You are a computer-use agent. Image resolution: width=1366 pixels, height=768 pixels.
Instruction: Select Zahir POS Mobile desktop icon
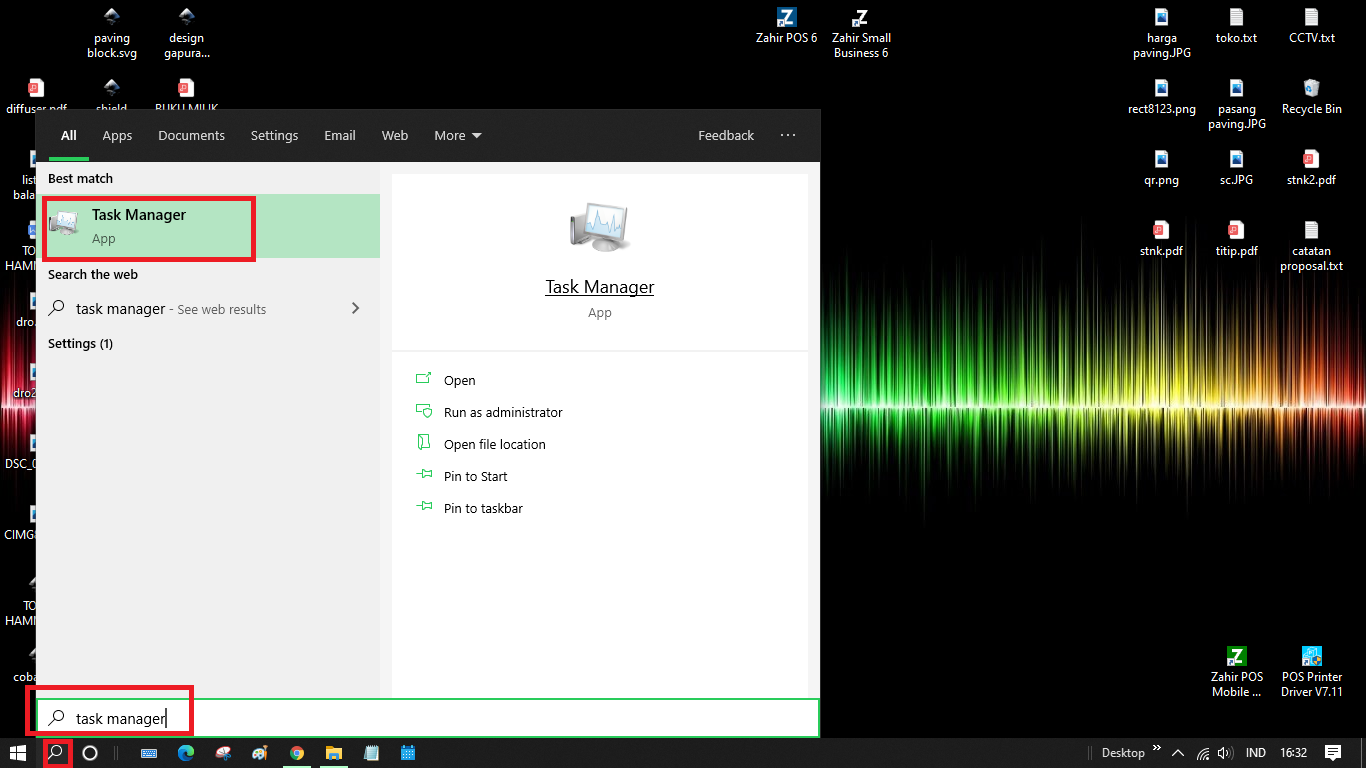pyautogui.click(x=1237, y=672)
